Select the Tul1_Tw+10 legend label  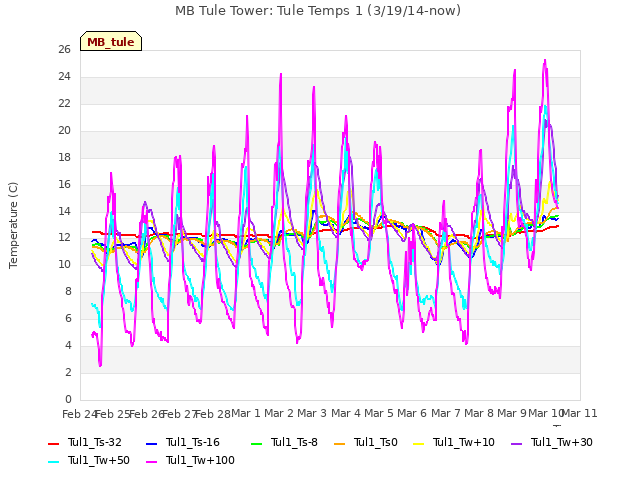point(464,442)
